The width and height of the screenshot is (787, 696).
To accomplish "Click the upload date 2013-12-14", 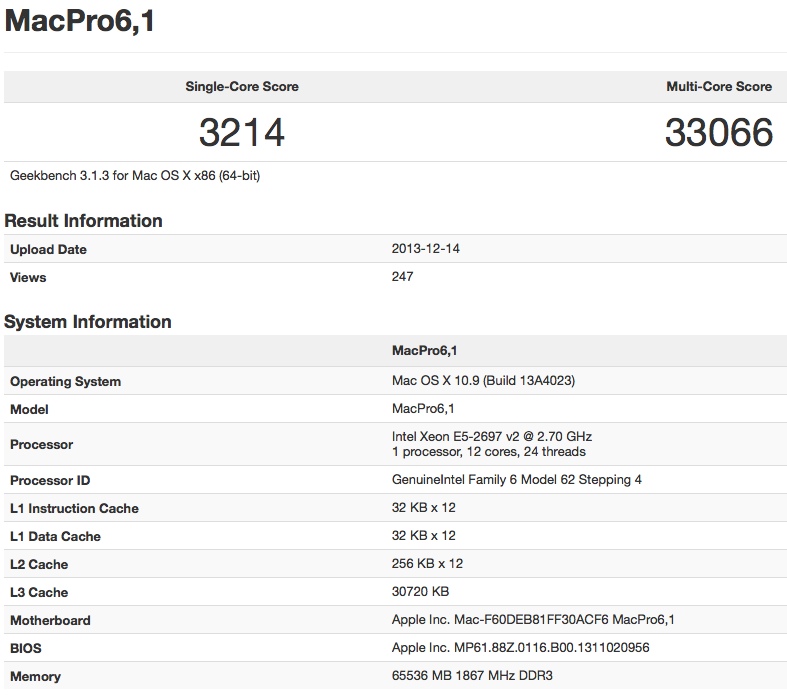I will click(426, 248).
